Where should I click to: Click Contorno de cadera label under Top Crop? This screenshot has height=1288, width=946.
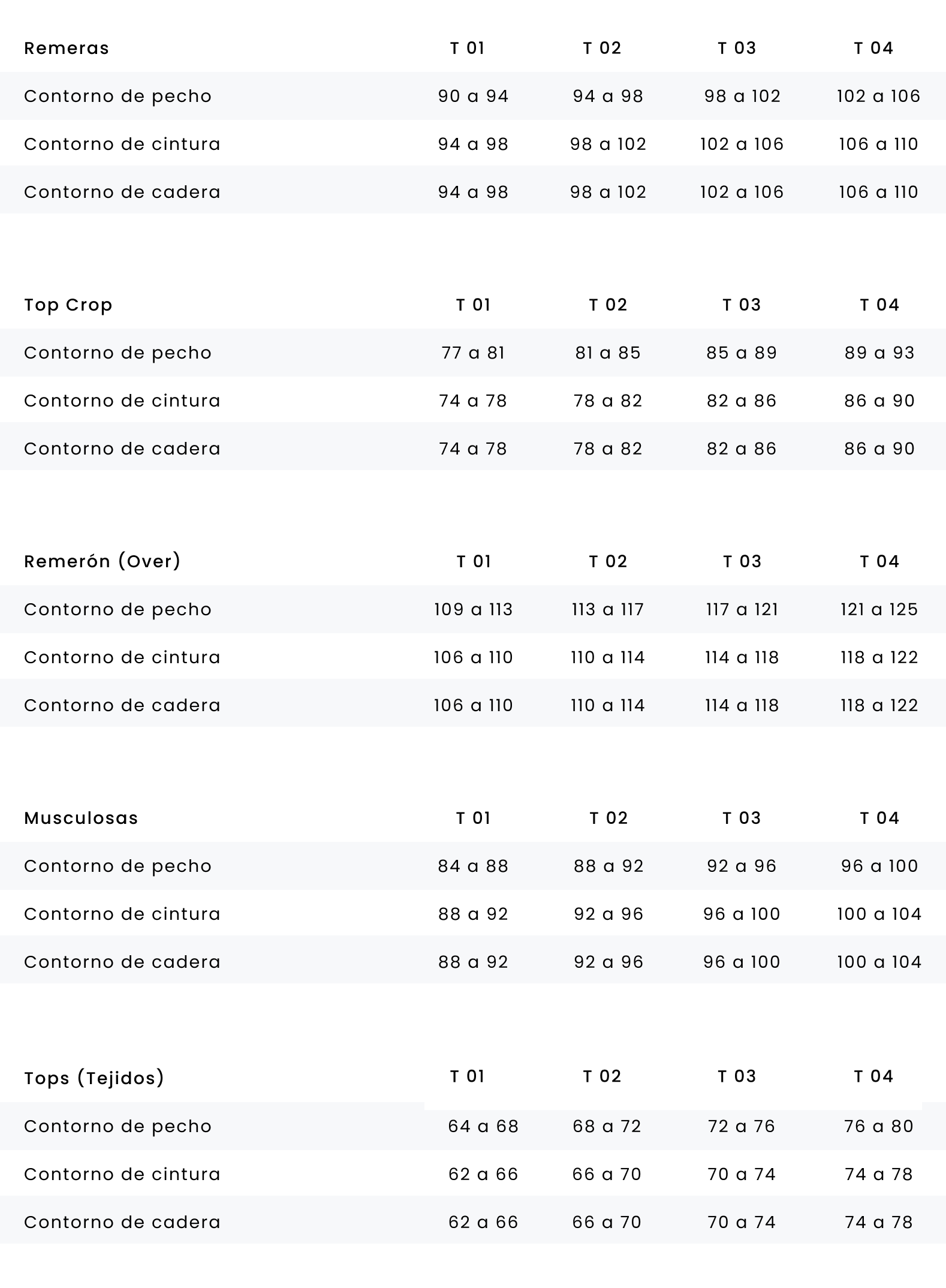tap(122, 449)
